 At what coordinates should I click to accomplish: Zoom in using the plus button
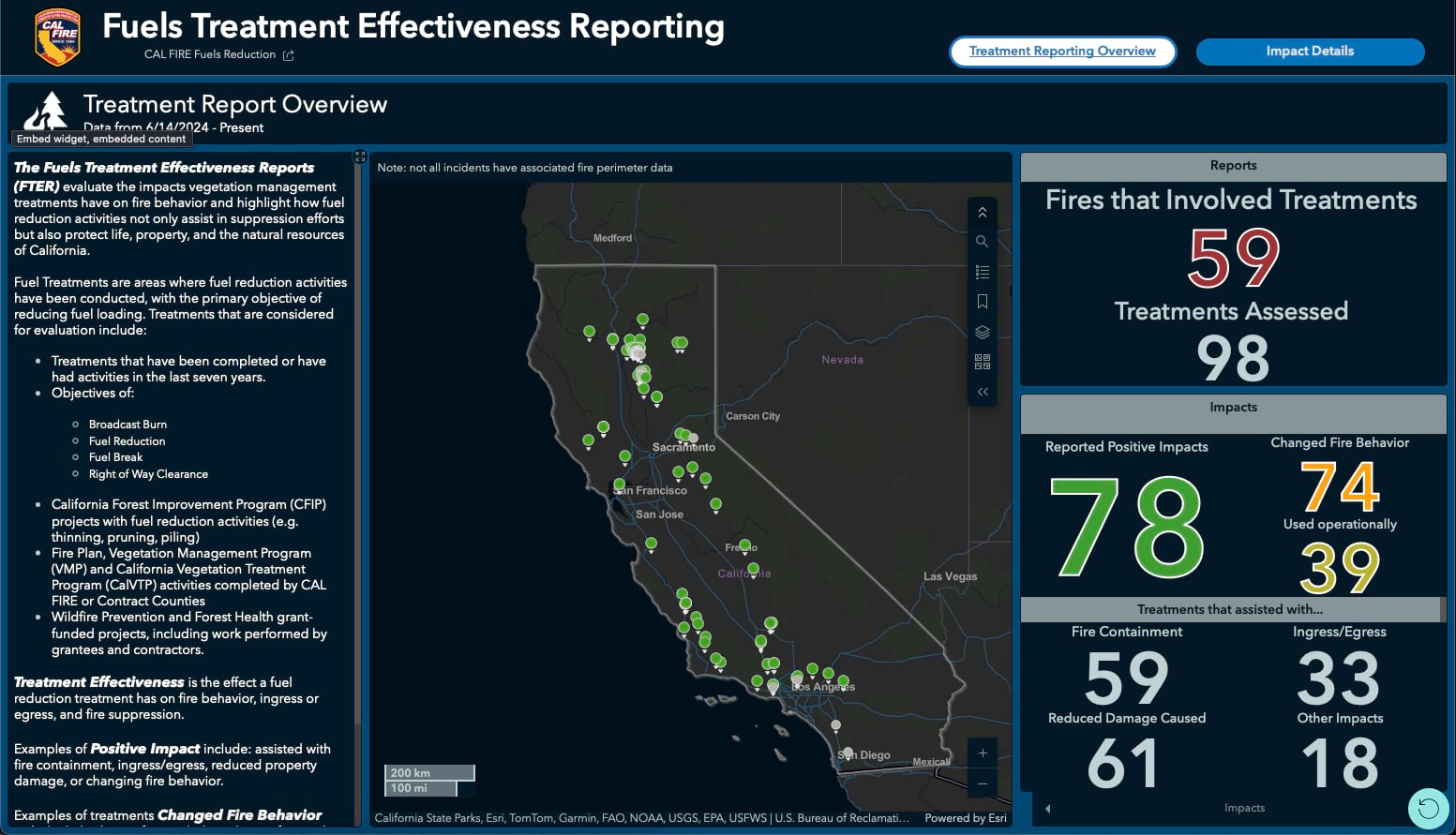click(982, 753)
